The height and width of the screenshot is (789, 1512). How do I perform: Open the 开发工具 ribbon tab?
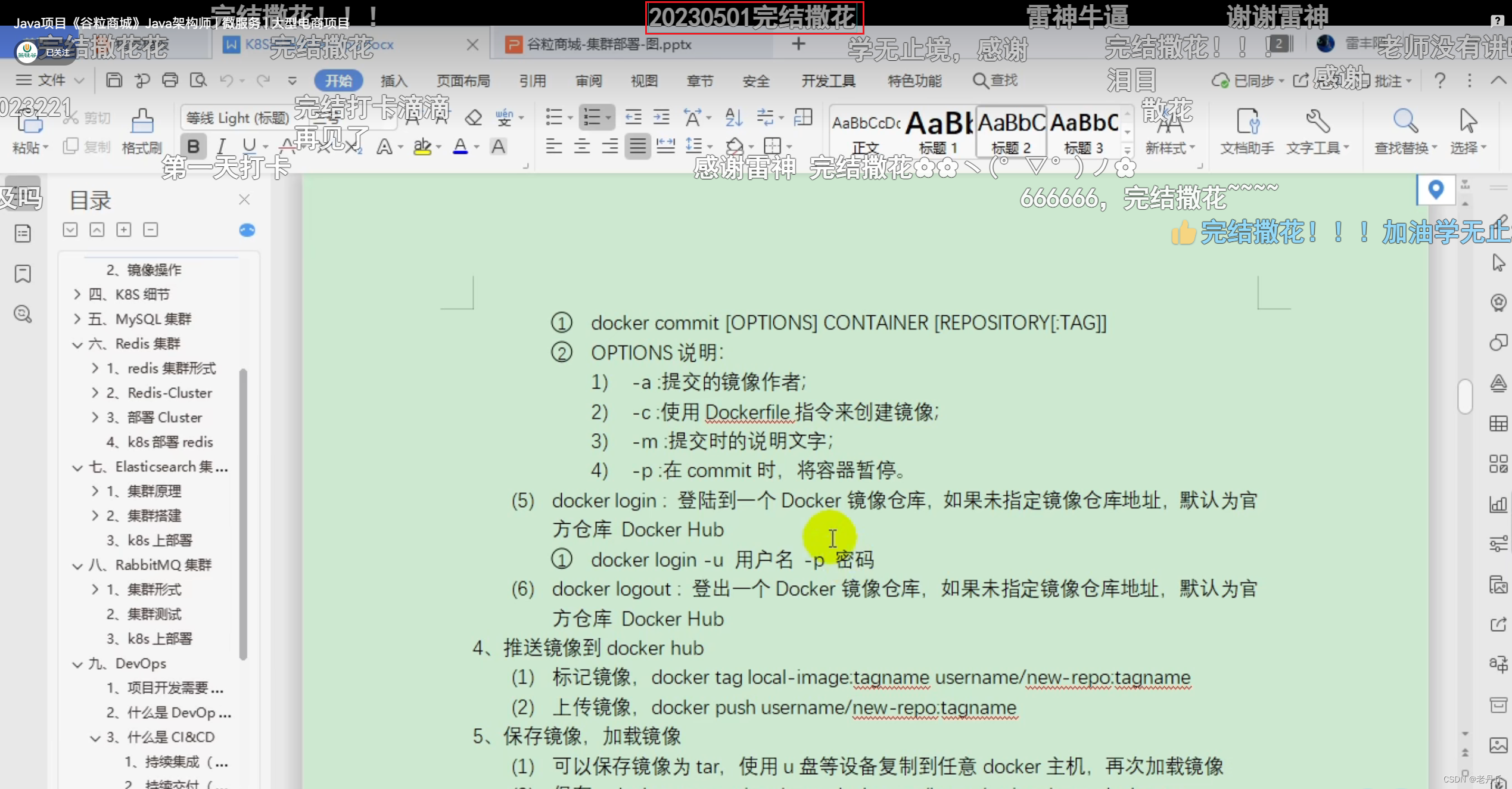[x=828, y=80]
